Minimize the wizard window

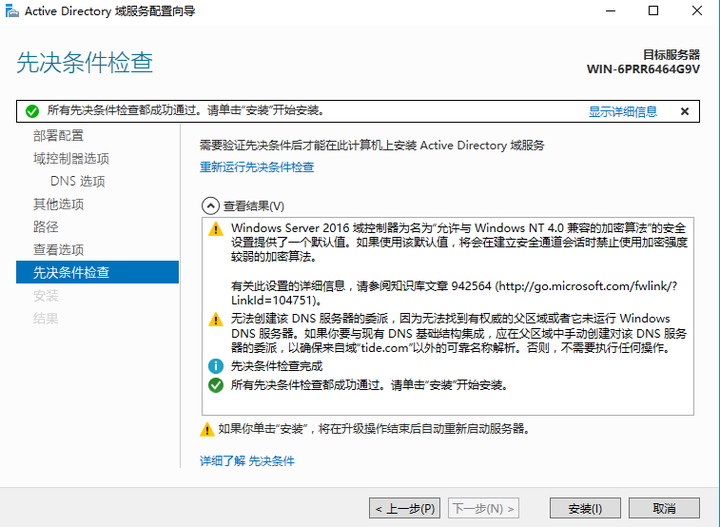(x=610, y=11)
